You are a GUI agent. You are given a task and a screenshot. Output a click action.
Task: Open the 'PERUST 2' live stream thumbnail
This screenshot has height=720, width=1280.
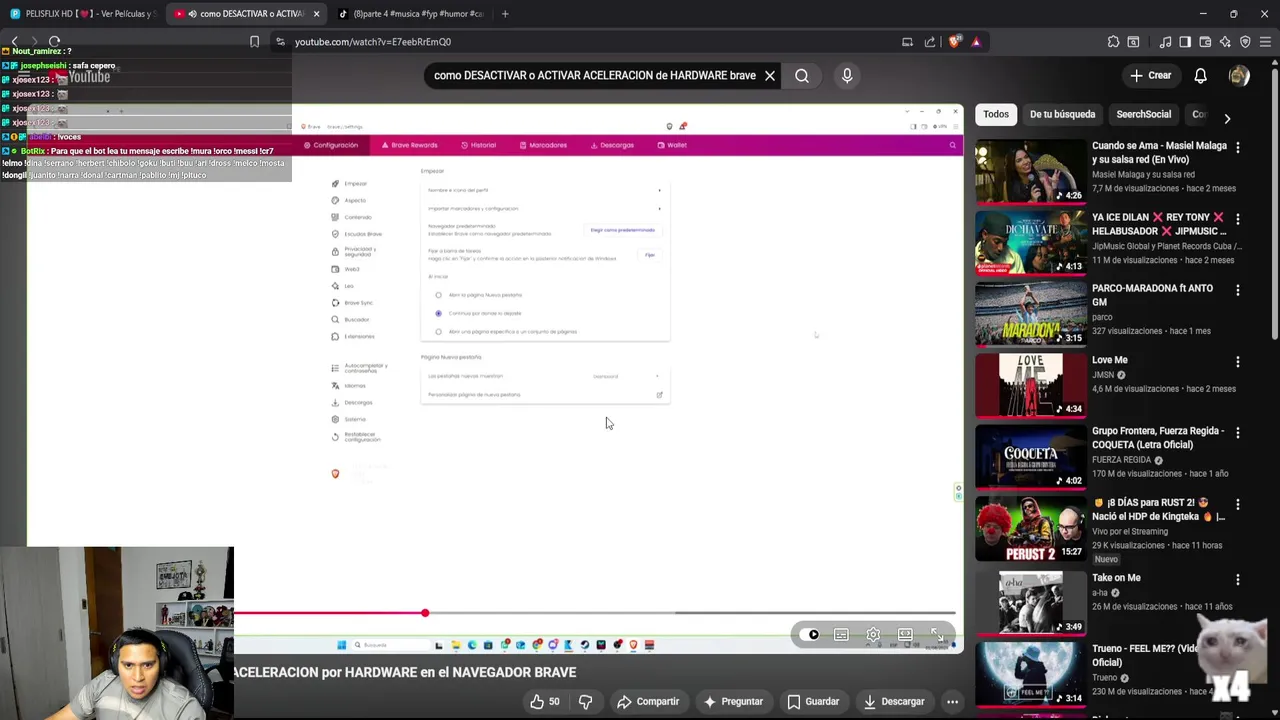1030,530
